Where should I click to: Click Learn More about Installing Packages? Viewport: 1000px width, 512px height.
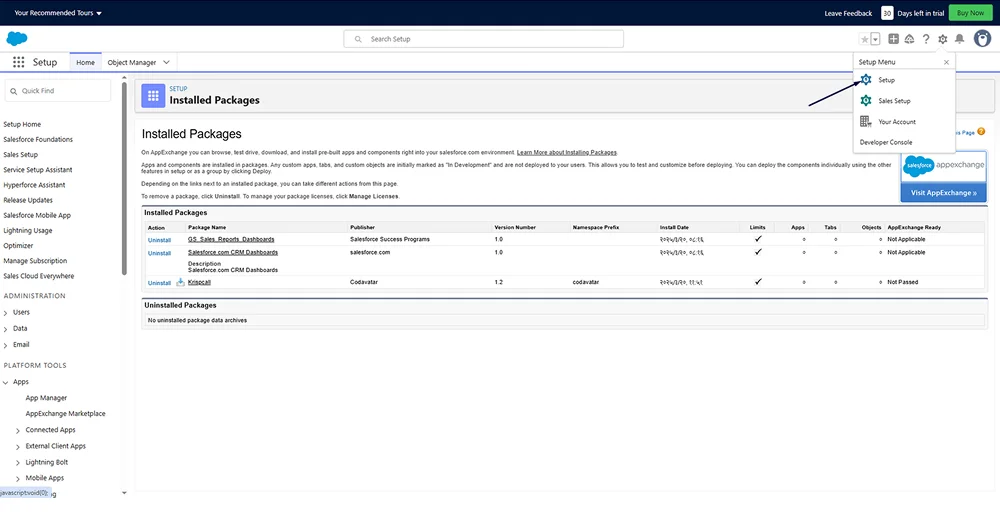567,152
